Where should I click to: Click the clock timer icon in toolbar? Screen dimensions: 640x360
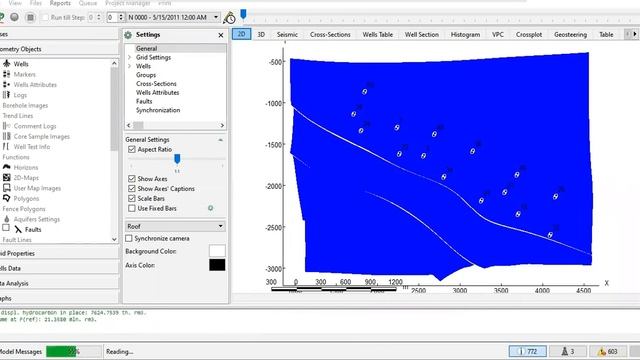[x=229, y=18]
